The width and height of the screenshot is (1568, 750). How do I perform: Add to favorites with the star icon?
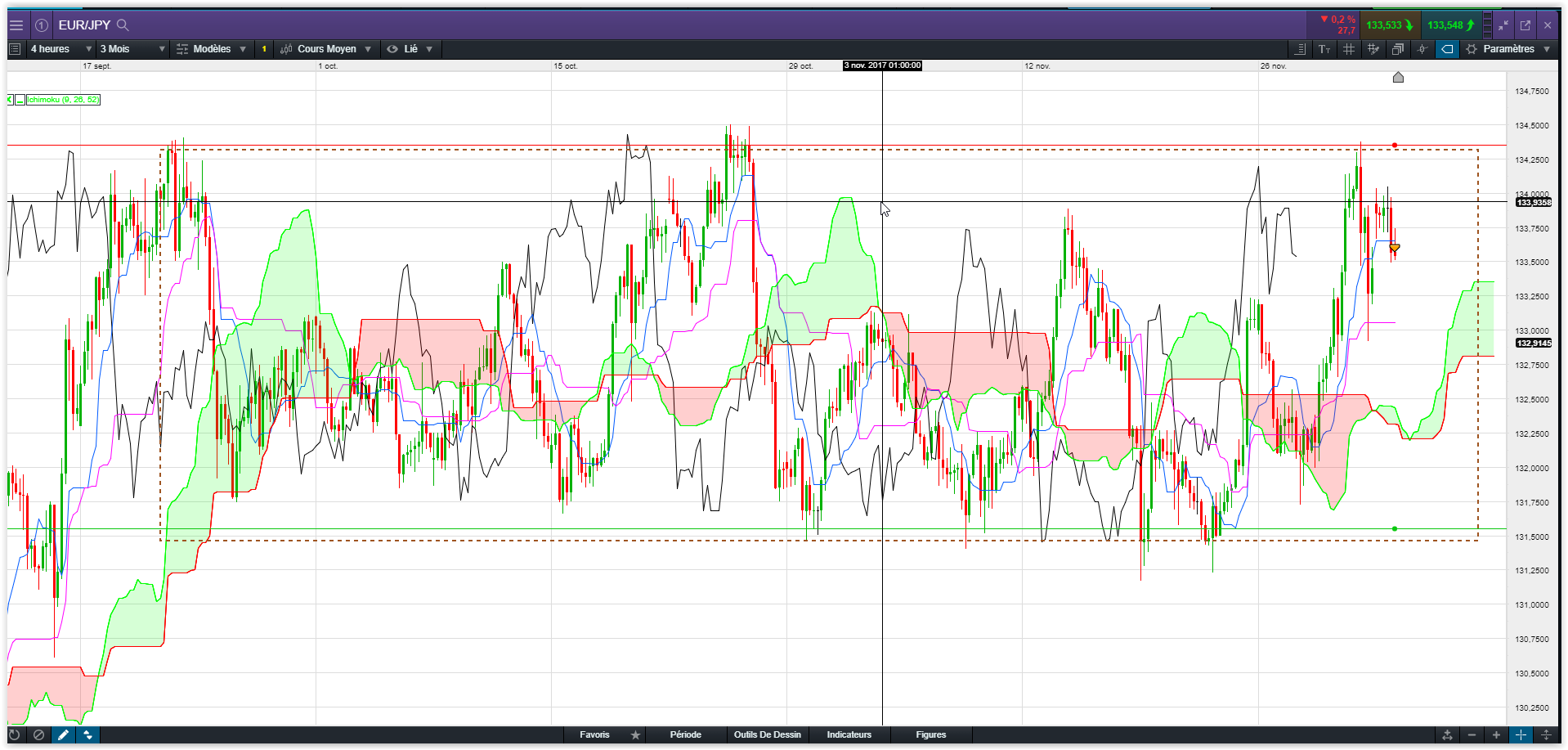tap(635, 734)
